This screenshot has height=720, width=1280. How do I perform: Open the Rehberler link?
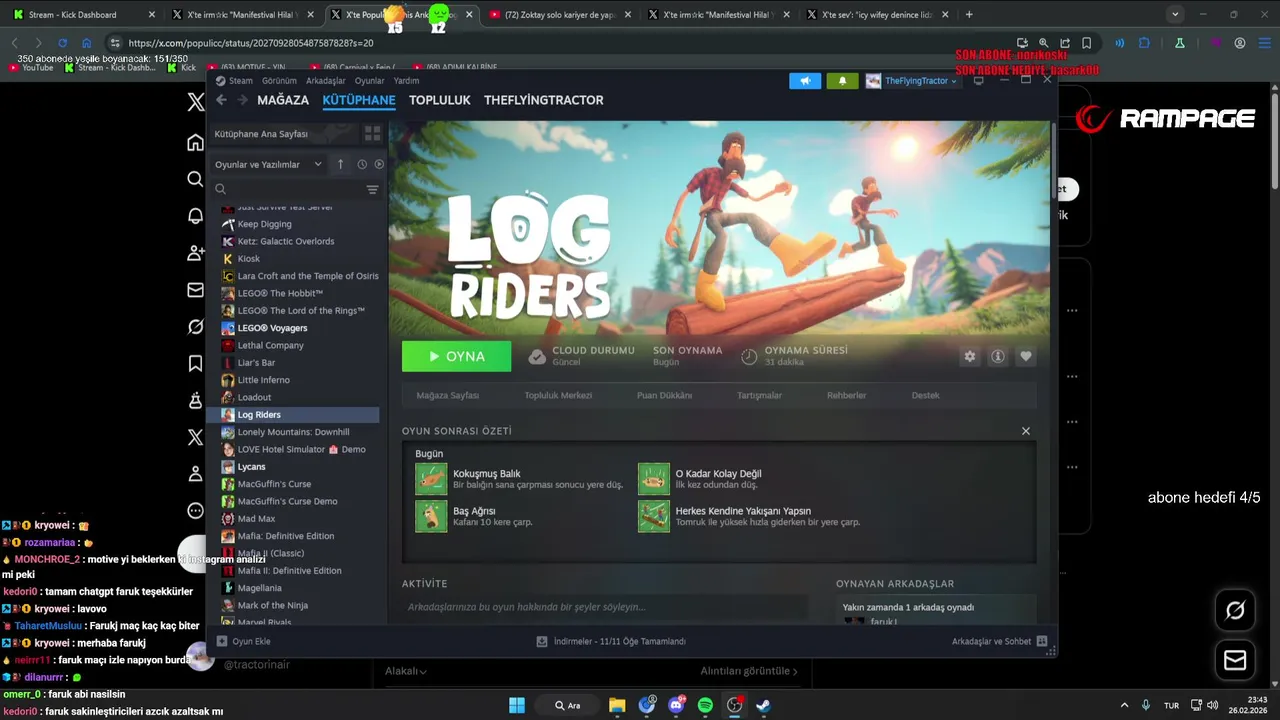[x=846, y=395]
